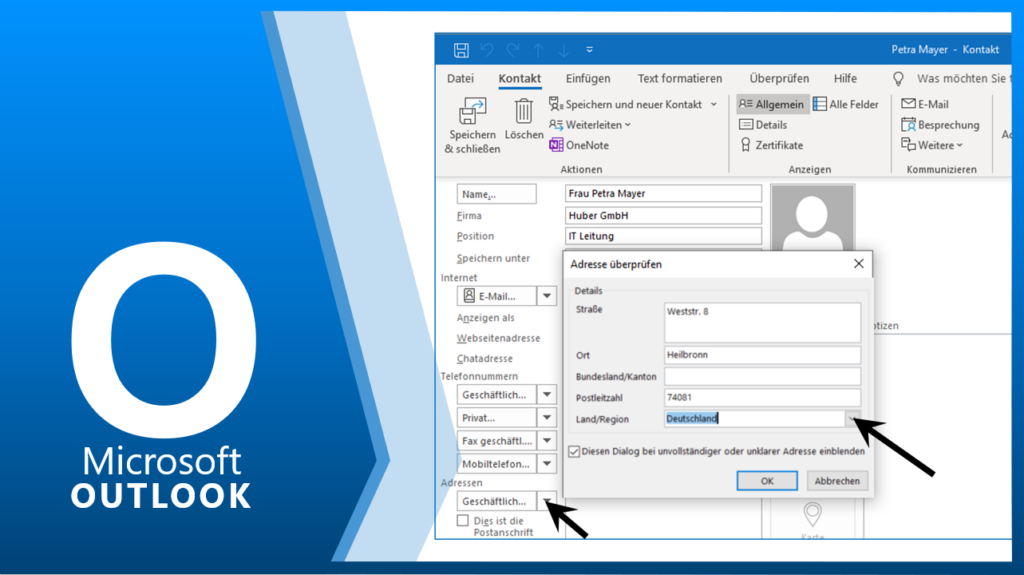The image size is (1024, 575).
Task: Click the contact photo placeholder
Action: (812, 218)
